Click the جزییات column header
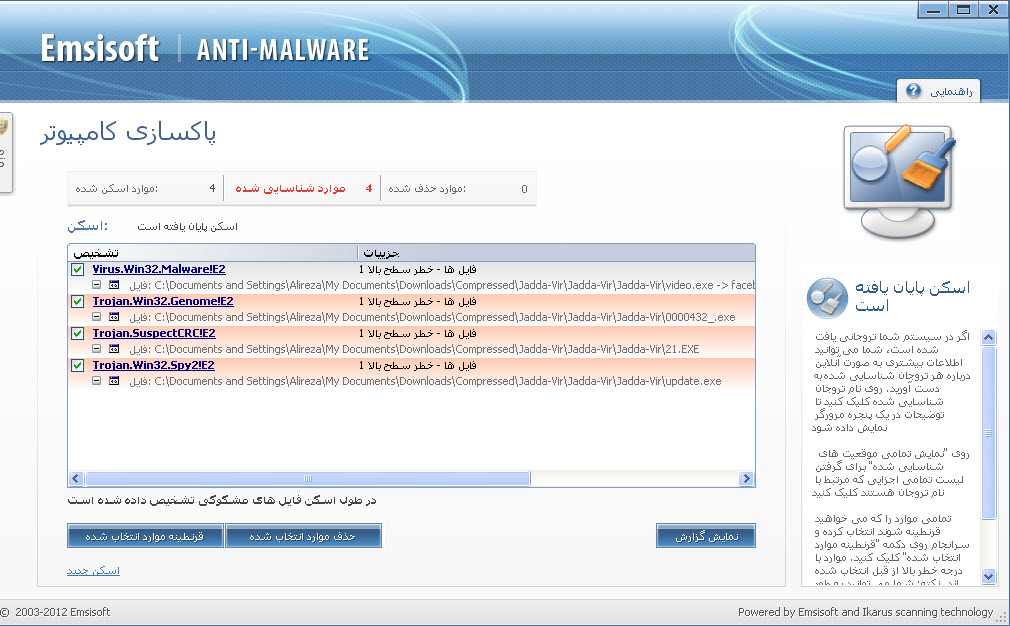This screenshot has width=1010, height=626. coord(557,252)
